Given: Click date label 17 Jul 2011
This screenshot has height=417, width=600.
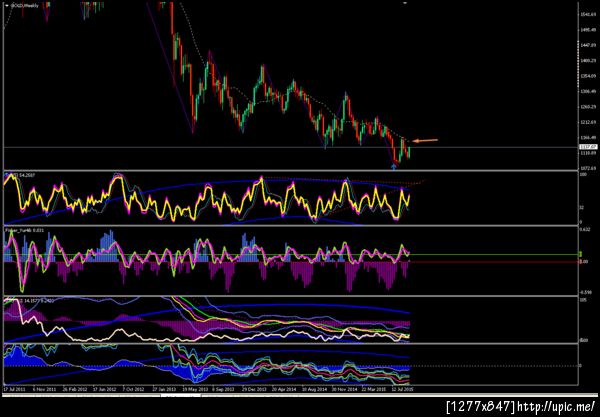Looking at the screenshot, I should tap(15, 389).
